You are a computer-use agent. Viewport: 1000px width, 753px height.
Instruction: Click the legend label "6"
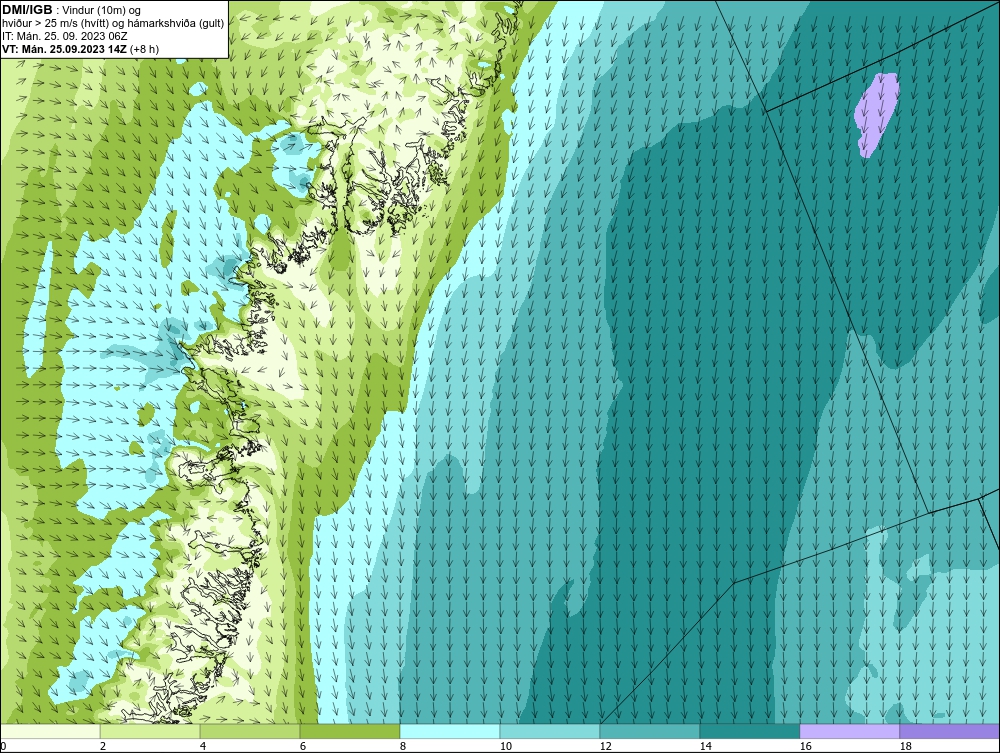pyautogui.click(x=302, y=746)
